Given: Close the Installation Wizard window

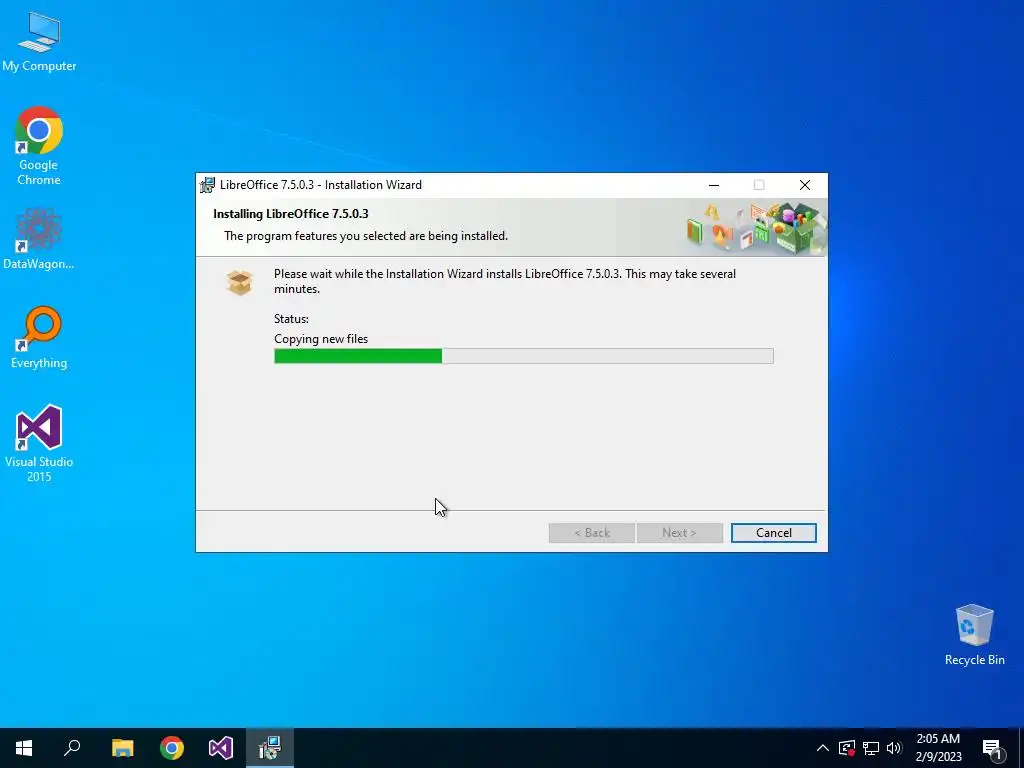Looking at the screenshot, I should tap(805, 185).
